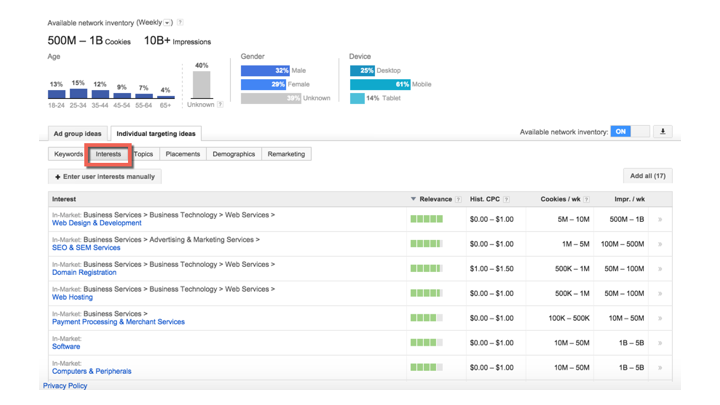
Task: Open Computers & Peripherals link
Action: pos(92,371)
